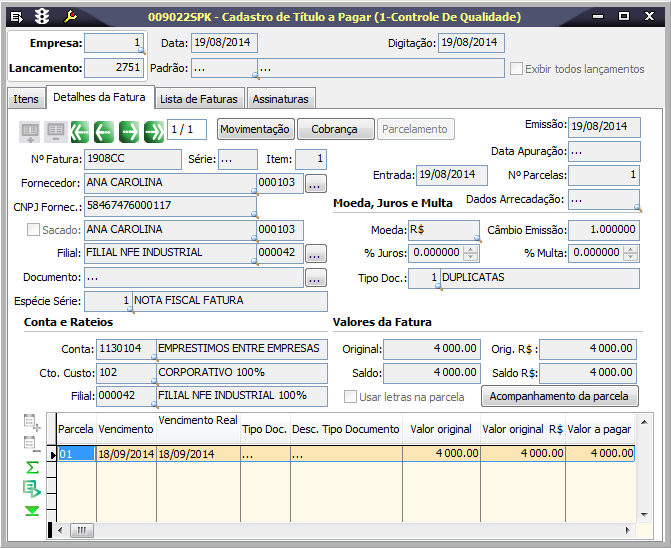Open the wrench tools icon
Image resolution: width=671 pixels, height=548 pixels.
(x=70, y=17)
